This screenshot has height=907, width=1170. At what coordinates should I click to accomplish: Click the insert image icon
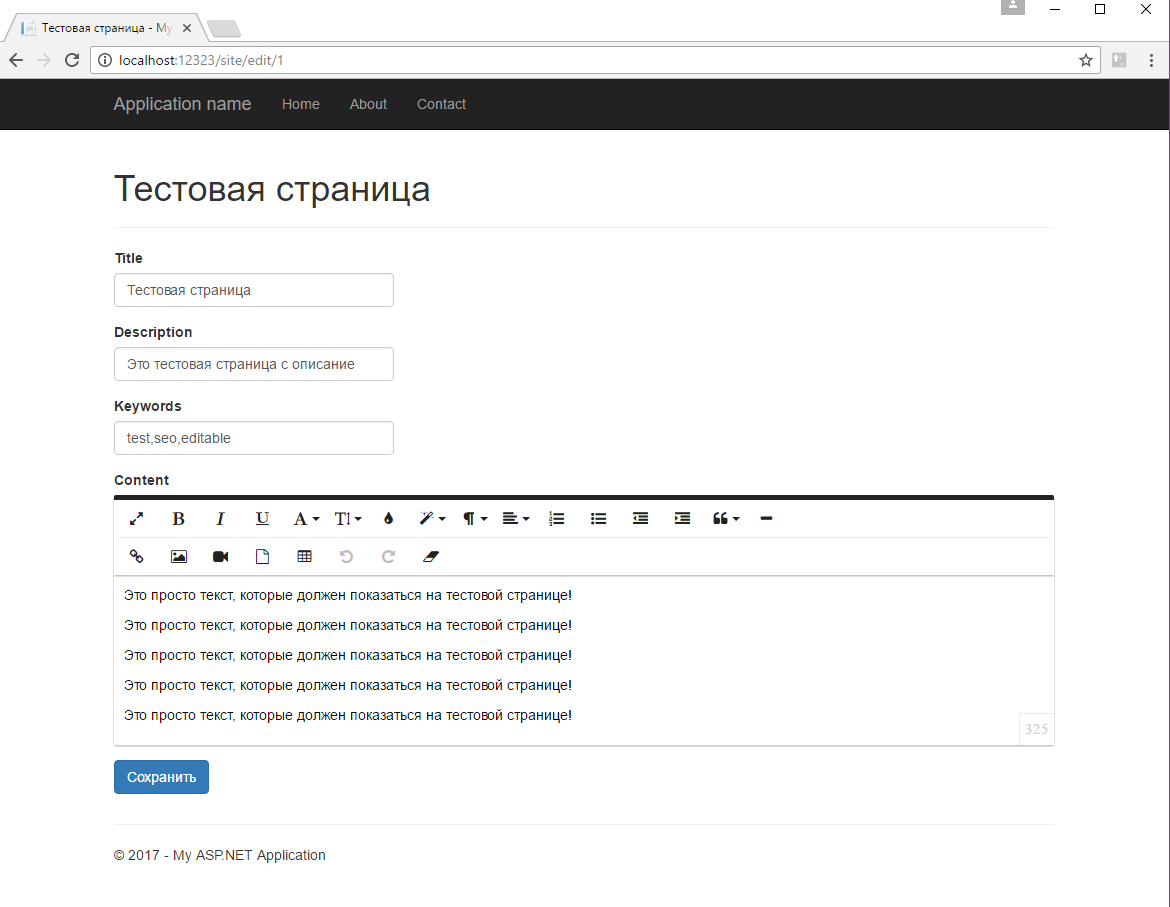tap(178, 556)
